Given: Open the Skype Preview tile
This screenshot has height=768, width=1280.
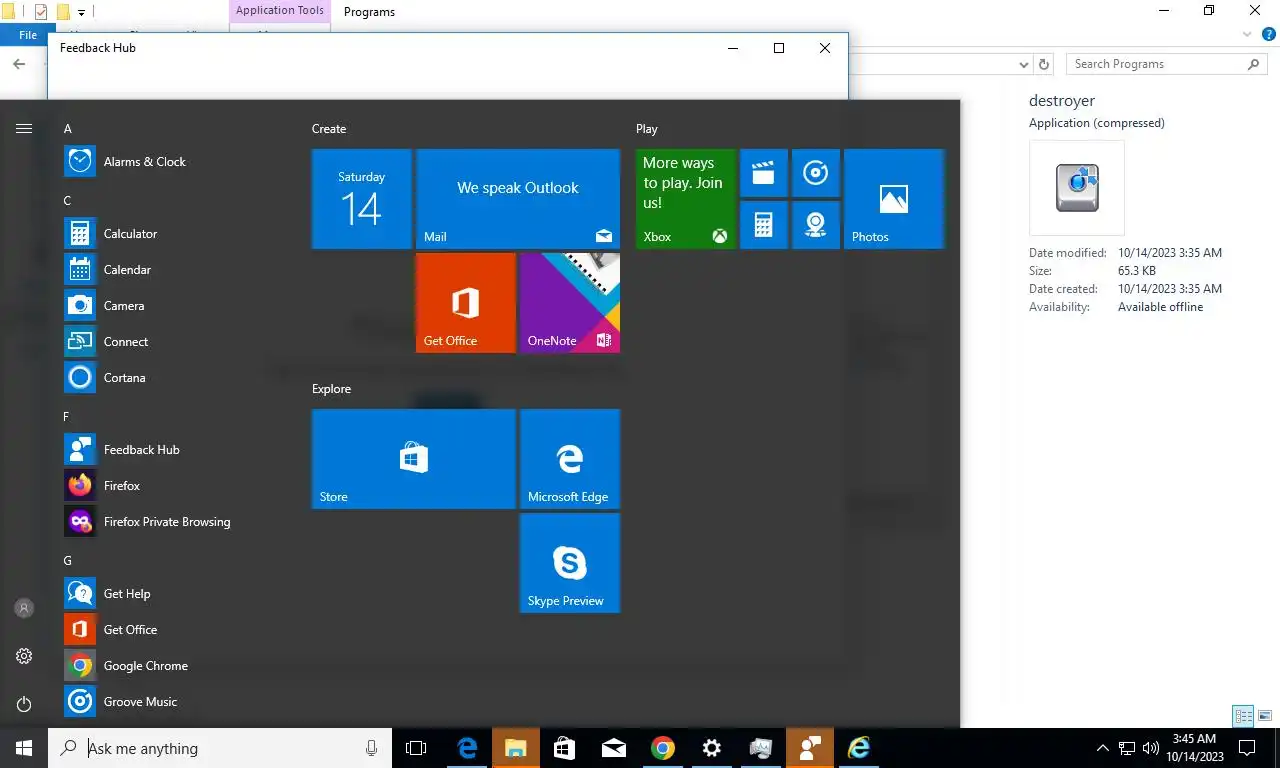Looking at the screenshot, I should click(x=570, y=563).
